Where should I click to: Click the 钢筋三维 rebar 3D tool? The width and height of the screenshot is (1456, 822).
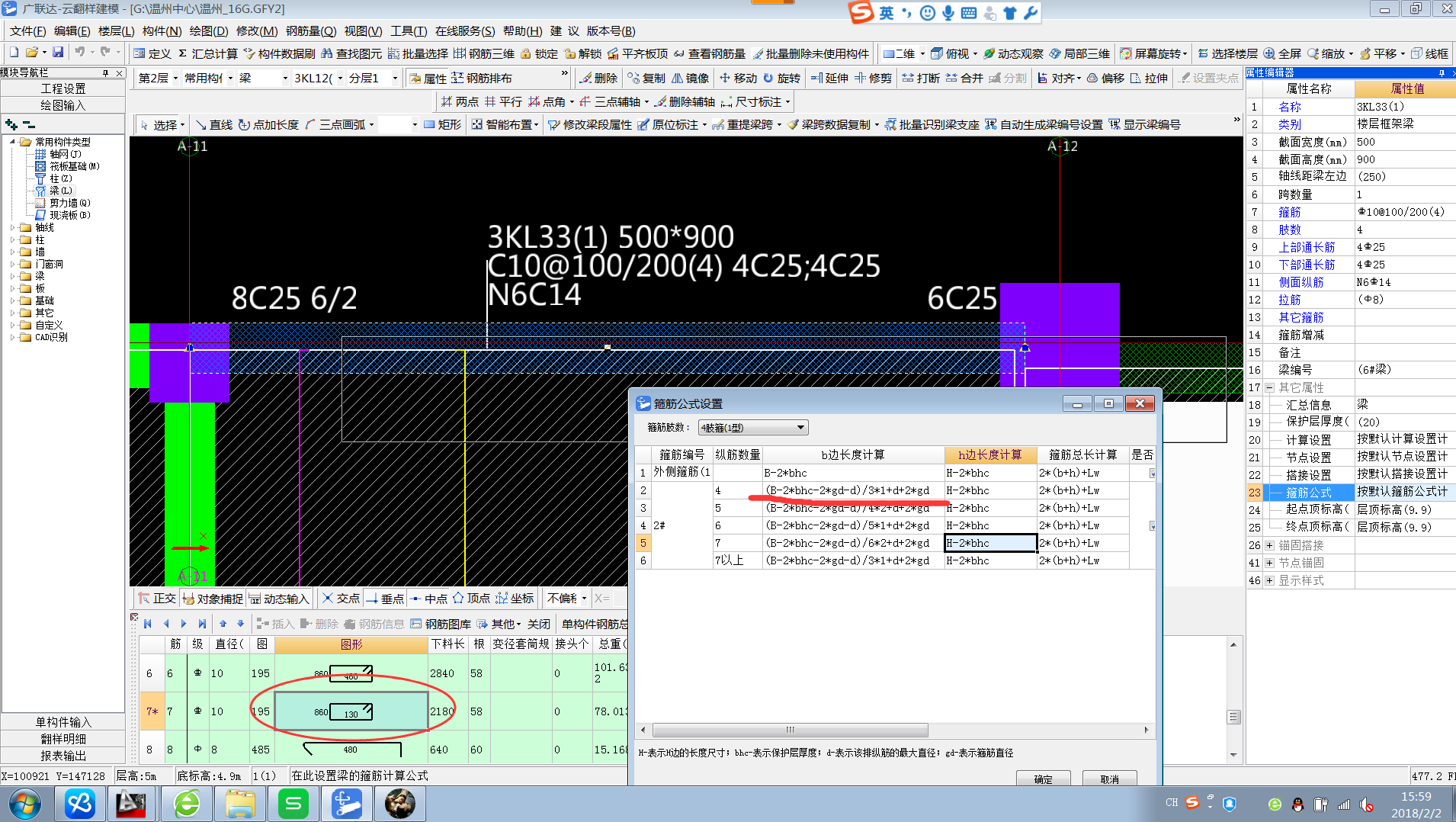pyautogui.click(x=484, y=53)
